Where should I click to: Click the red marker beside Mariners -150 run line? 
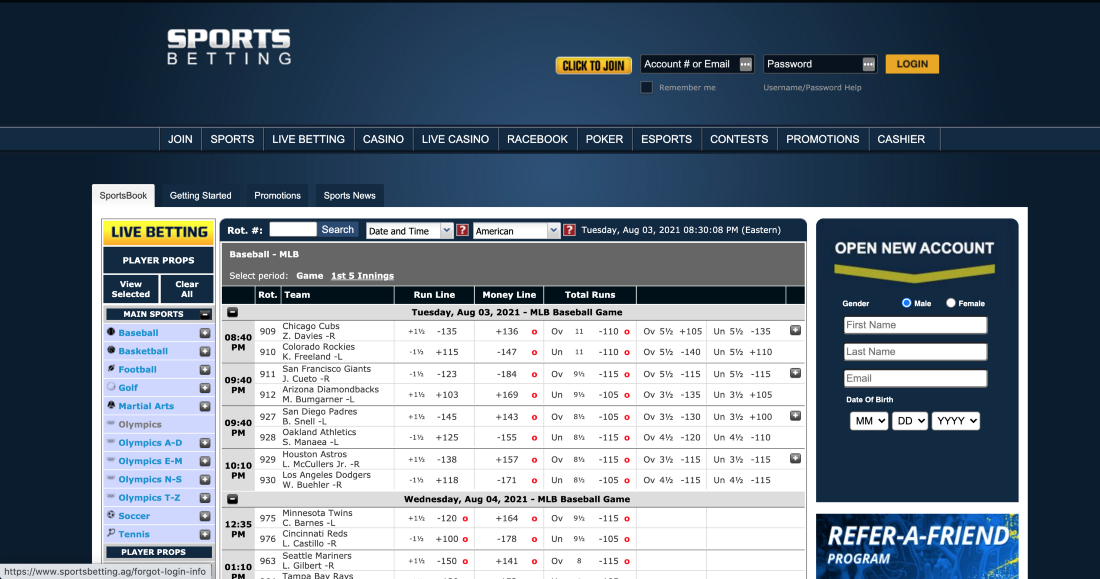pyautogui.click(x=465, y=561)
